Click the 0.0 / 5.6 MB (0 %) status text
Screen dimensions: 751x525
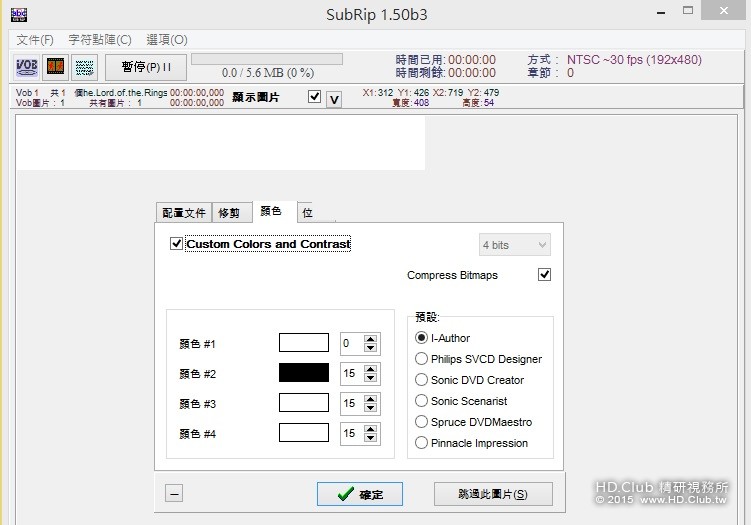(x=268, y=73)
